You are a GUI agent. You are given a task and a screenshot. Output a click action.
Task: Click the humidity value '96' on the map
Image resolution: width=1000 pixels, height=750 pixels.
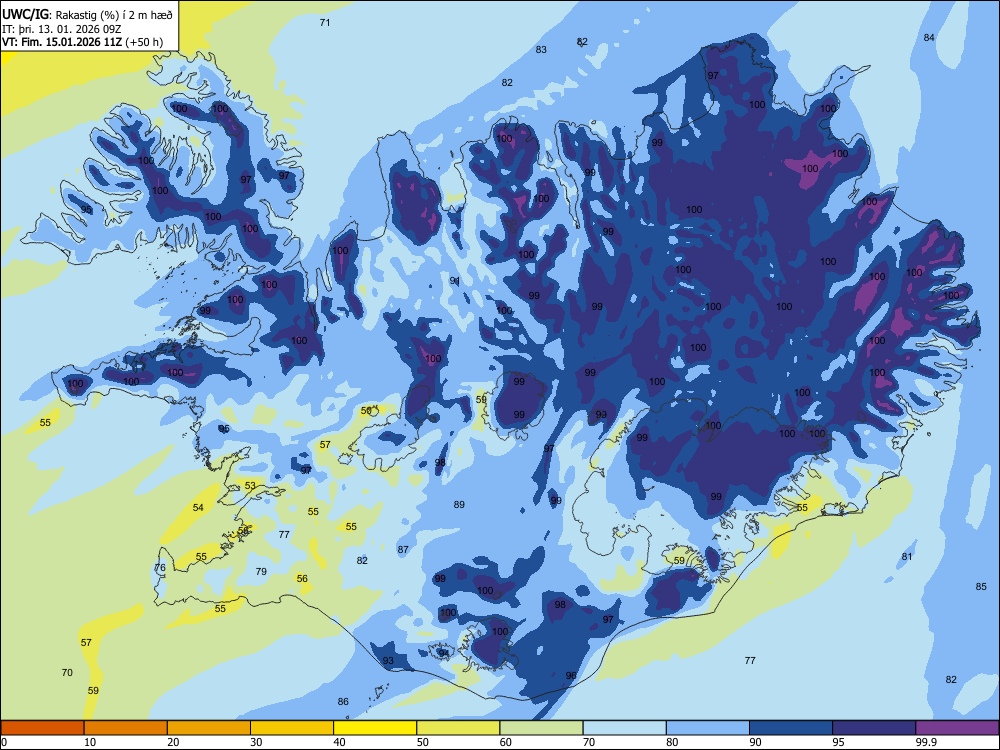(571, 675)
